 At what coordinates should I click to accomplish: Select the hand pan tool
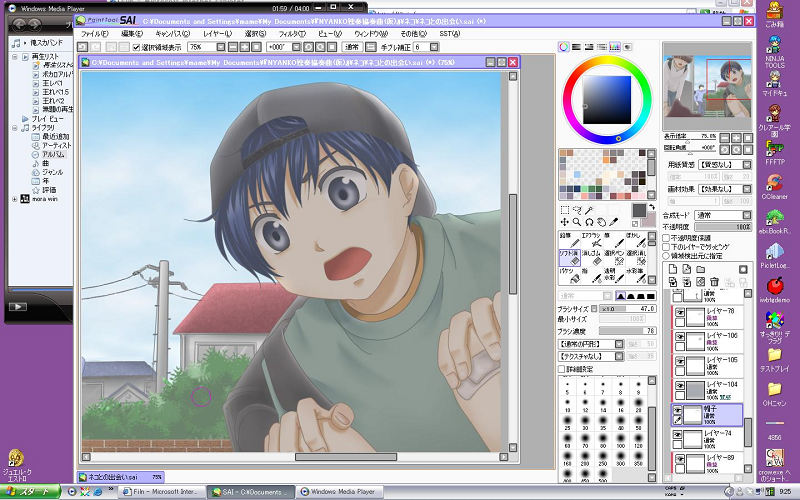point(602,222)
